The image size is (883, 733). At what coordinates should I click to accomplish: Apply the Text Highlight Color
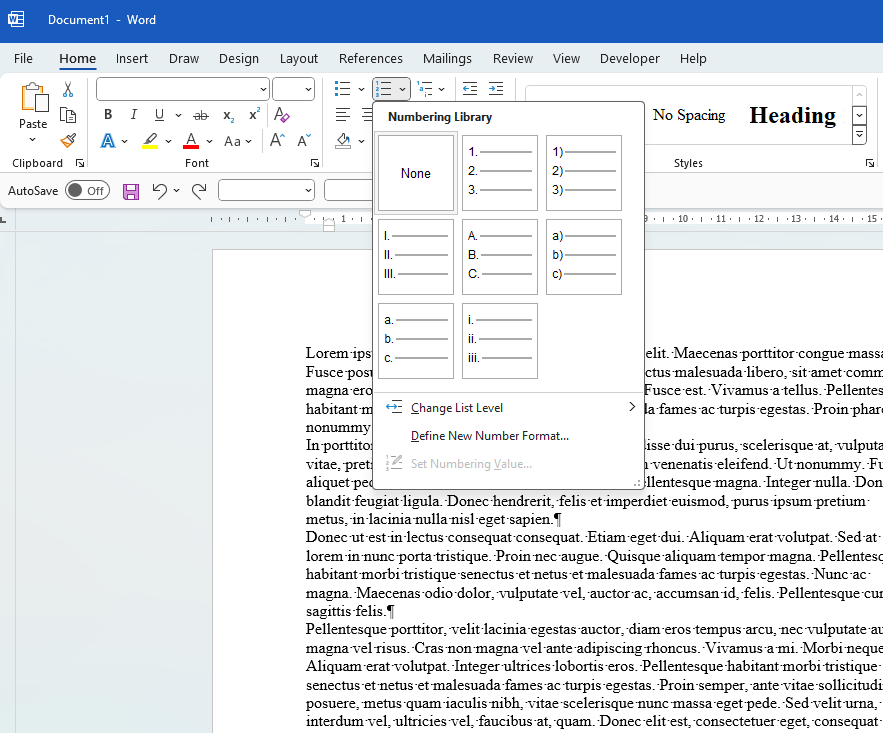(x=152, y=141)
